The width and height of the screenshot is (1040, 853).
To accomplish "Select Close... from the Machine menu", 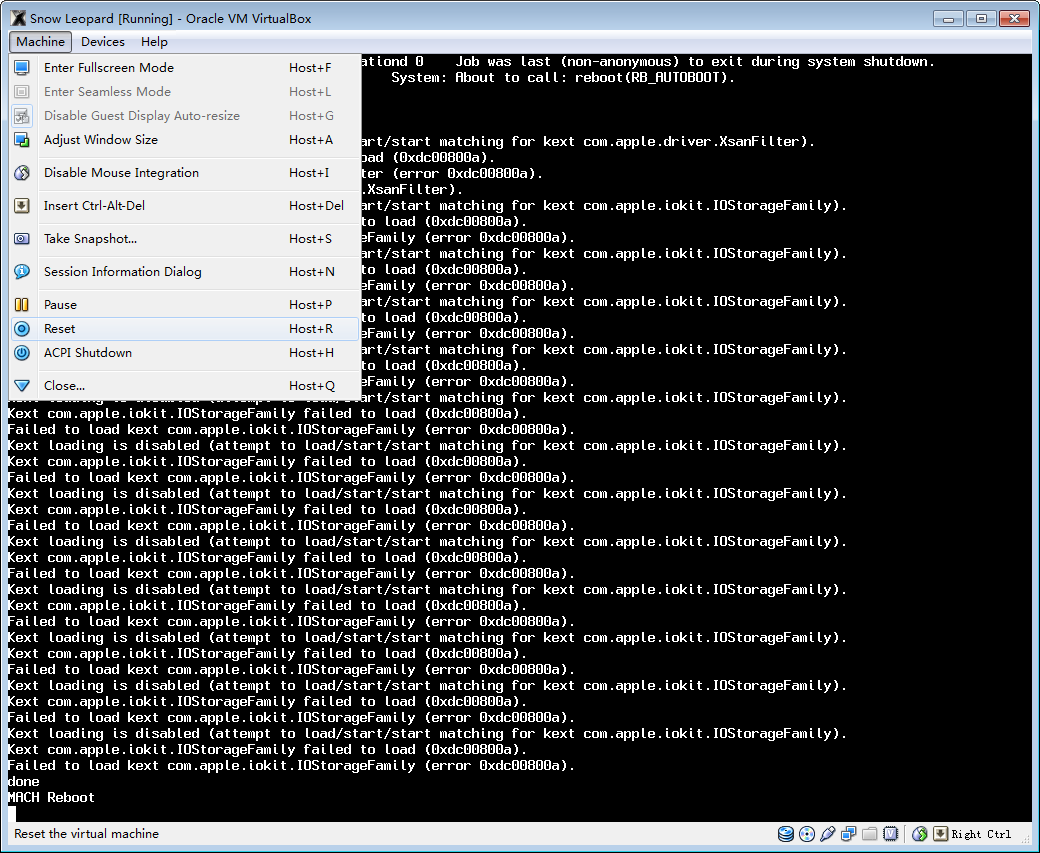I will (x=185, y=385).
